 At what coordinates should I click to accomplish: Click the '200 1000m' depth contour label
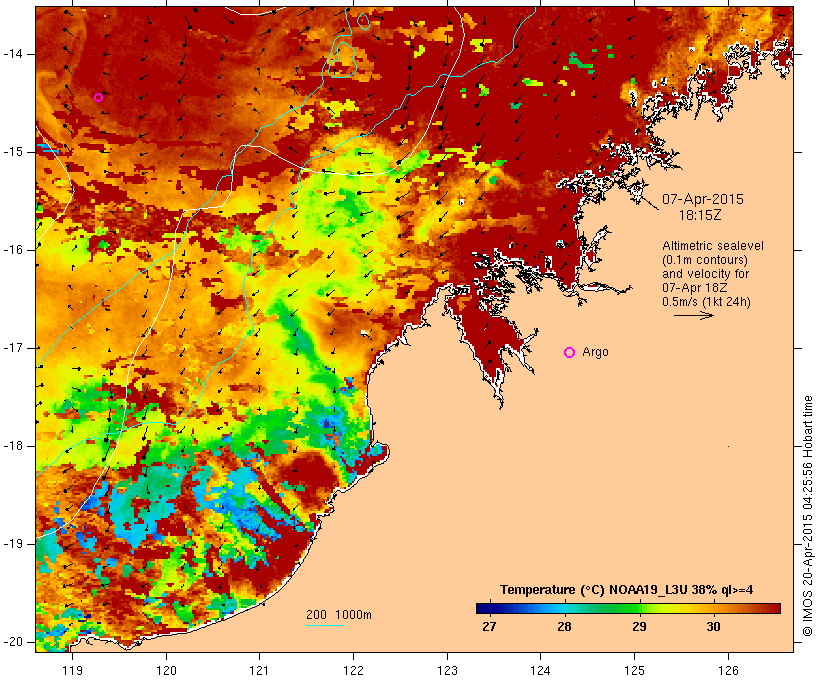(339, 615)
